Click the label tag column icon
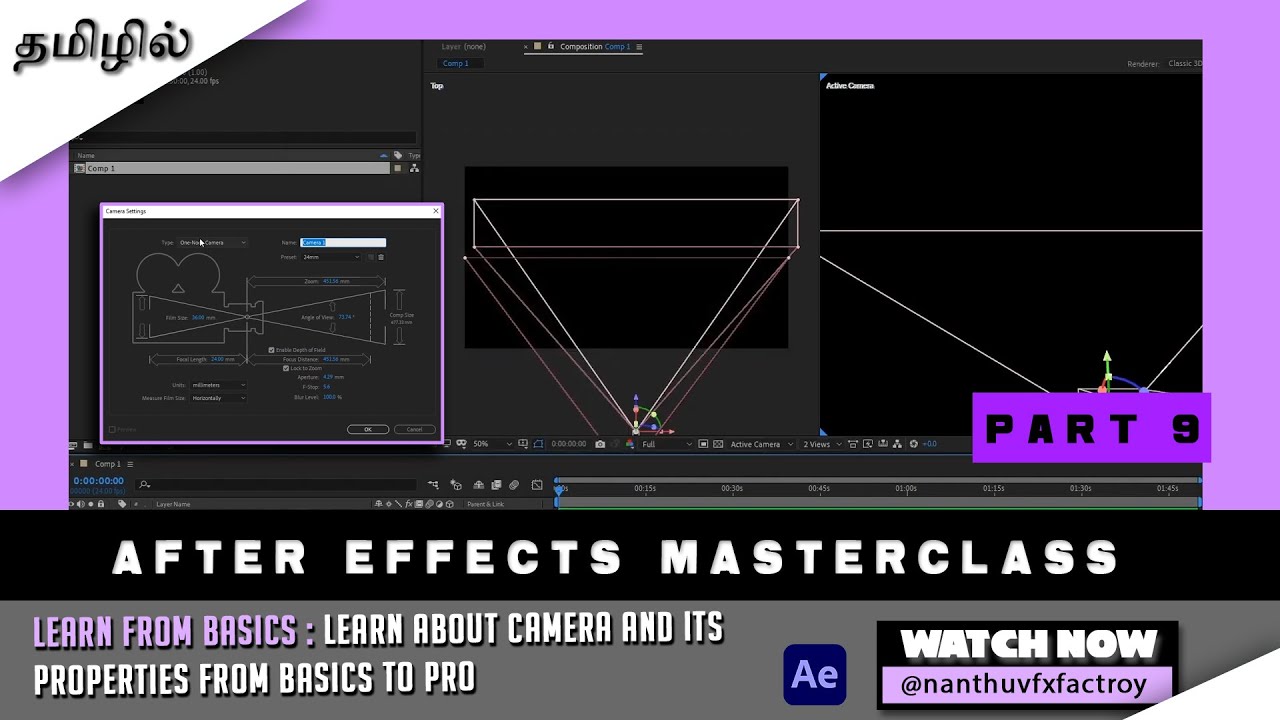The height and width of the screenshot is (720, 1280). pos(398,155)
